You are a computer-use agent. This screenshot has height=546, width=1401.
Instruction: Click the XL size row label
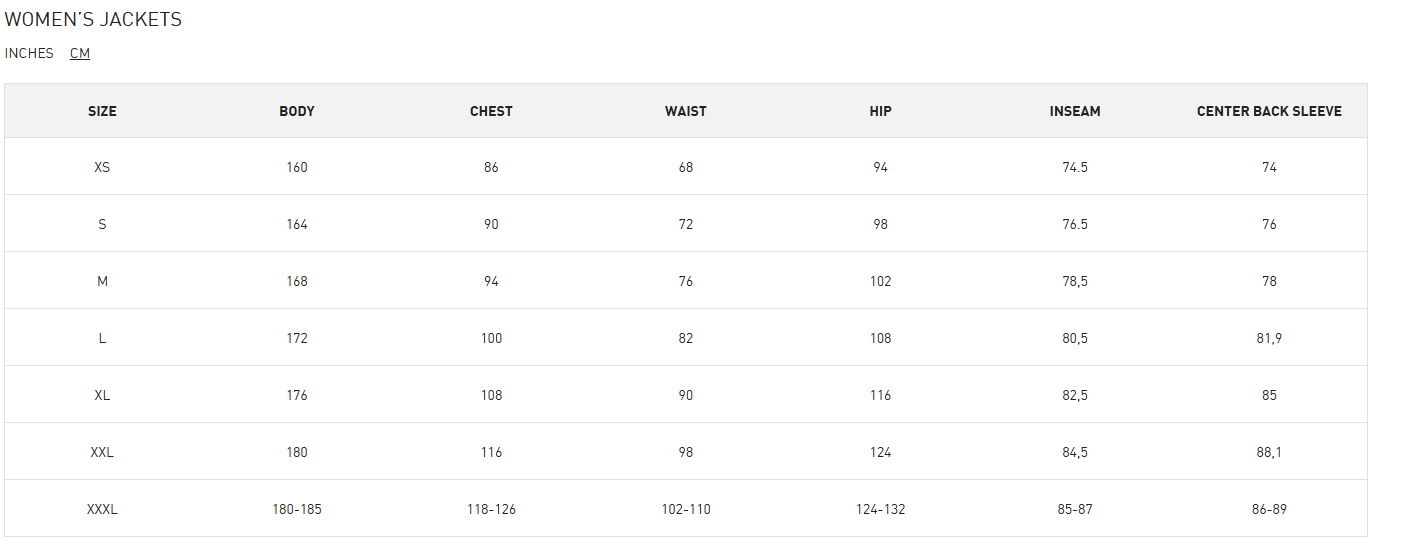[x=102, y=396]
